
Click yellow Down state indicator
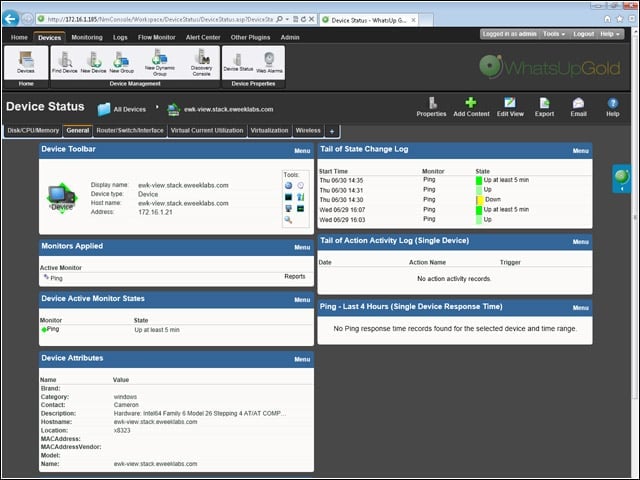(x=480, y=200)
